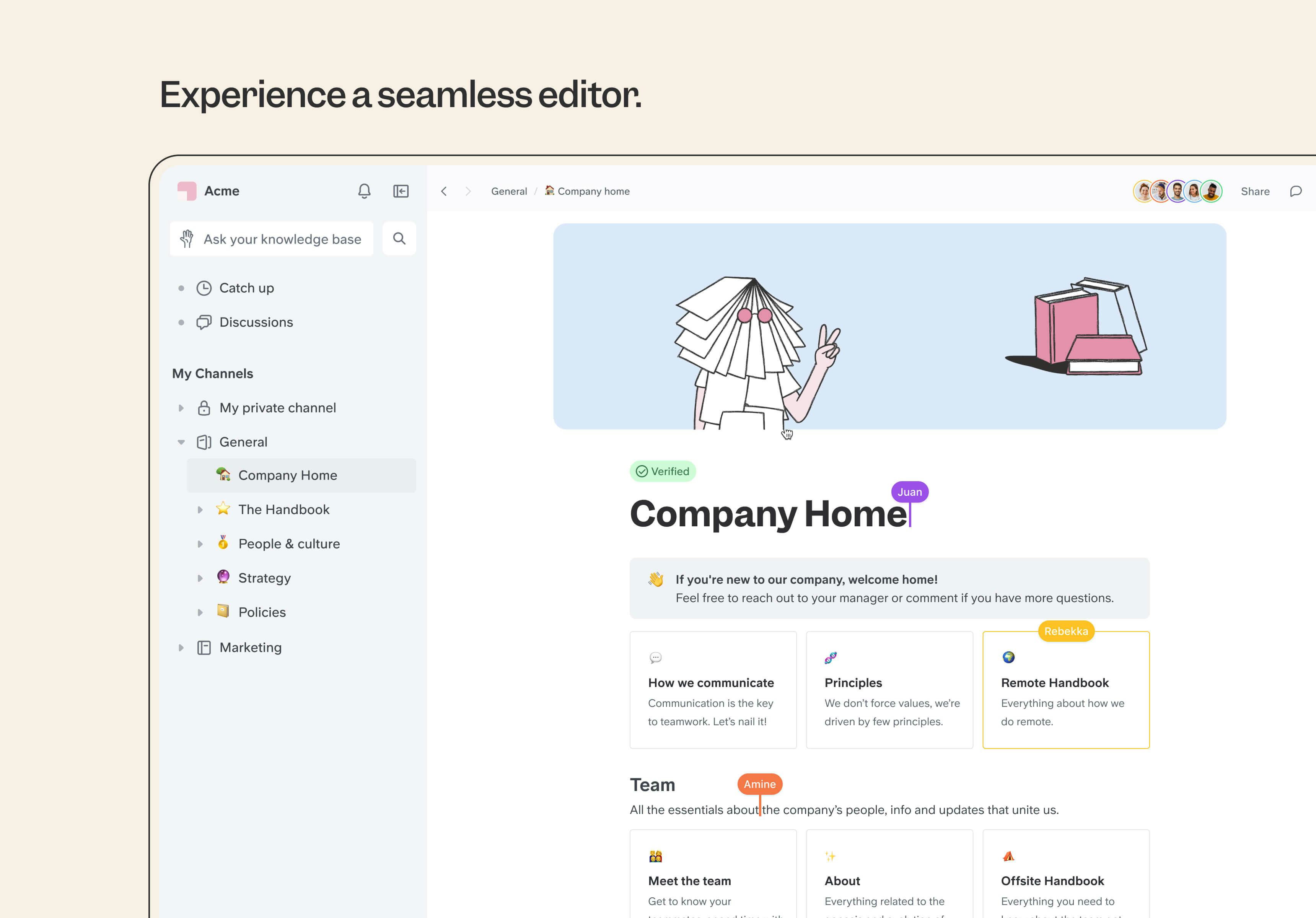Navigate back with left chevron
The image size is (1316, 918).
point(444,191)
